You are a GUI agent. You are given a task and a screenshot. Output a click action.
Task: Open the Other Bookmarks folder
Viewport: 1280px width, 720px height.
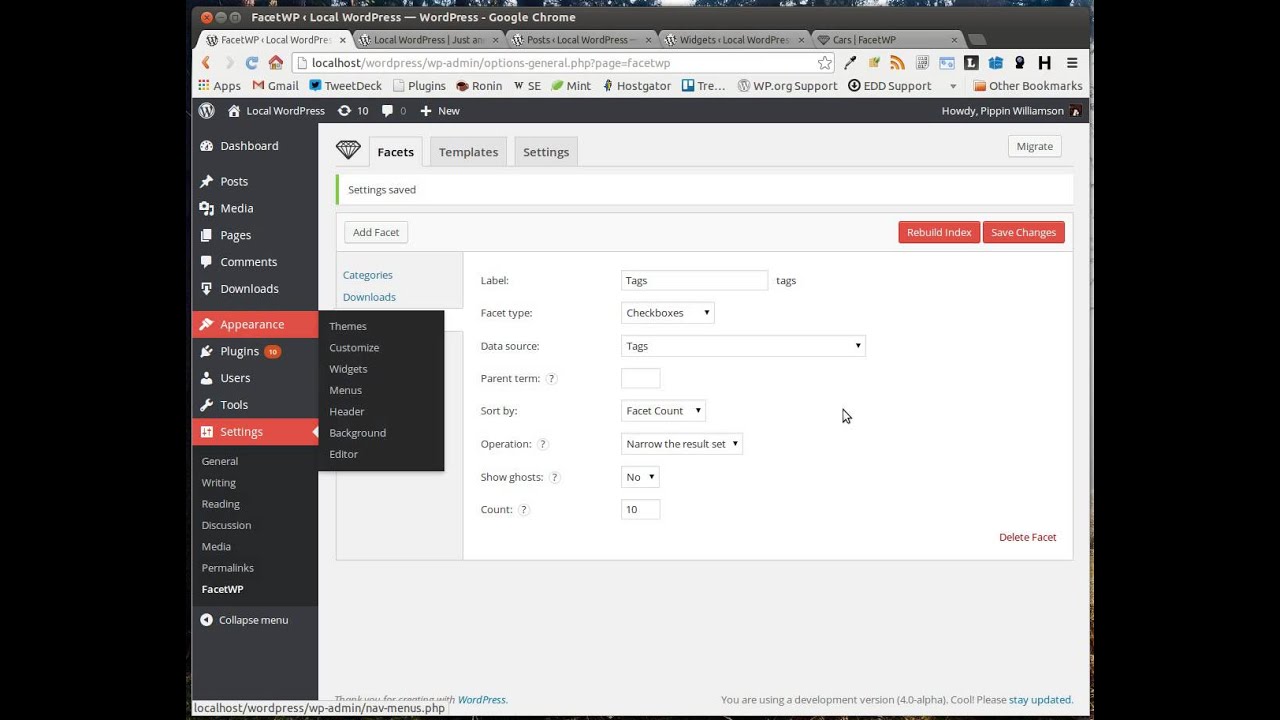click(x=1028, y=86)
